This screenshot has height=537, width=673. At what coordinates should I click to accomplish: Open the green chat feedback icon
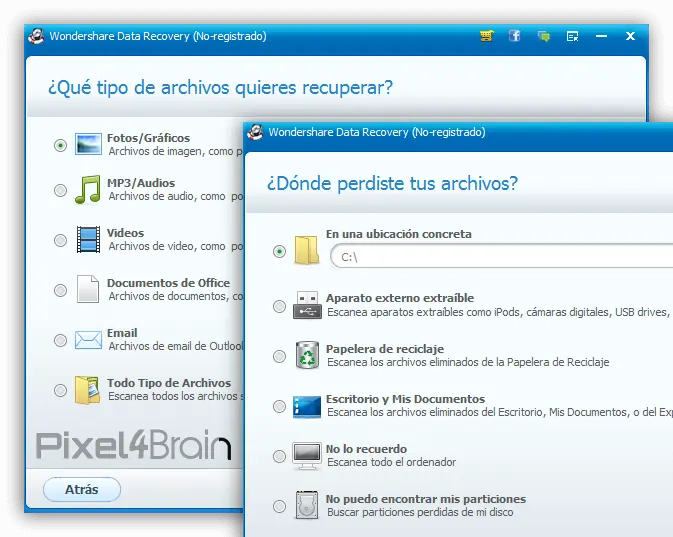pyautogui.click(x=544, y=36)
